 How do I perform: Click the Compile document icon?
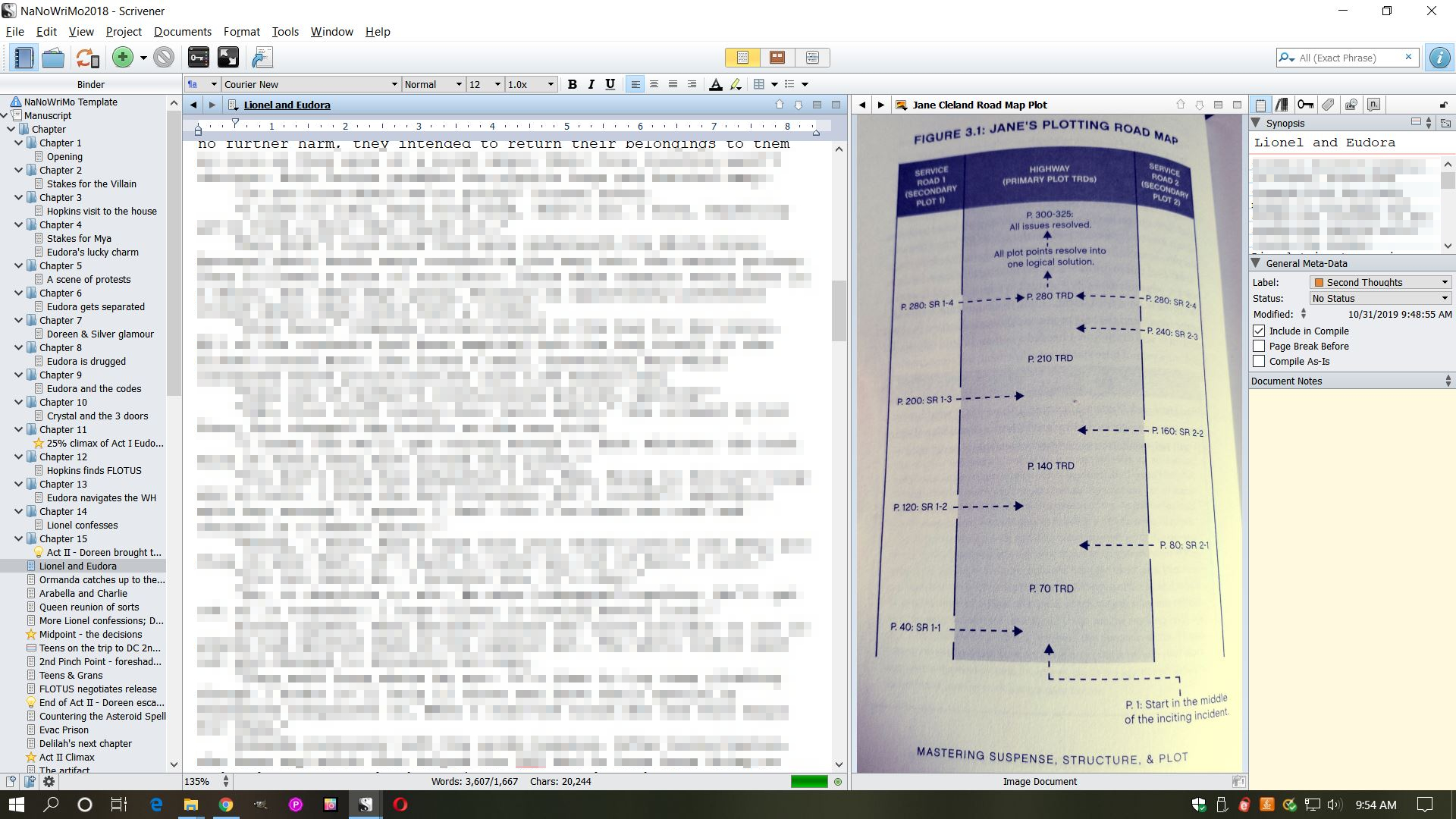pyautogui.click(x=262, y=58)
